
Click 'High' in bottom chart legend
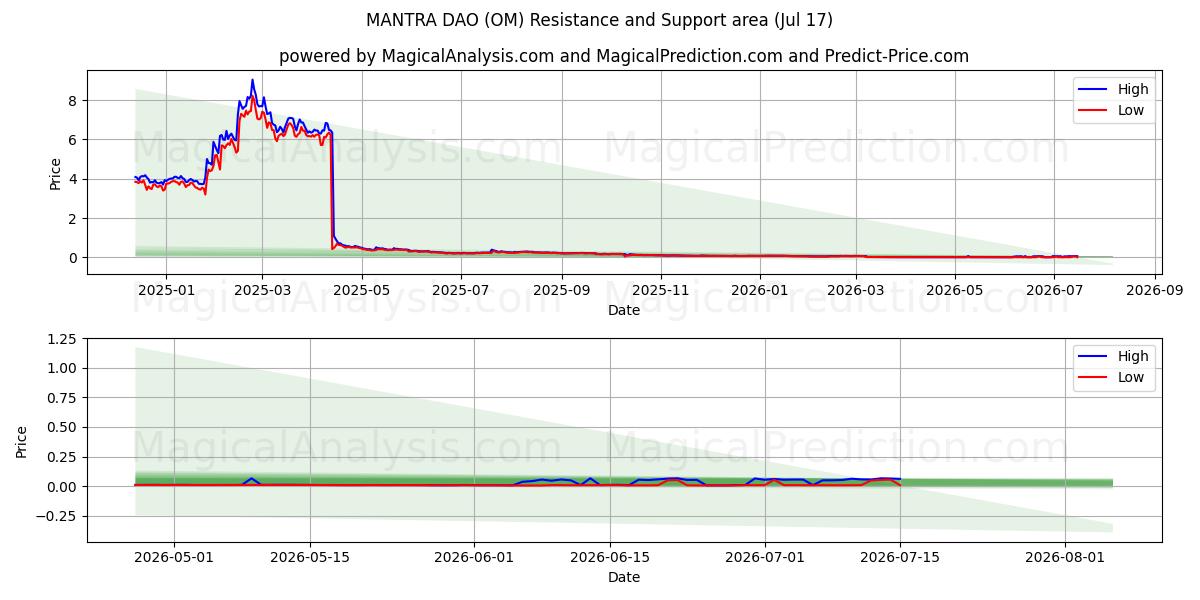(x=1133, y=356)
